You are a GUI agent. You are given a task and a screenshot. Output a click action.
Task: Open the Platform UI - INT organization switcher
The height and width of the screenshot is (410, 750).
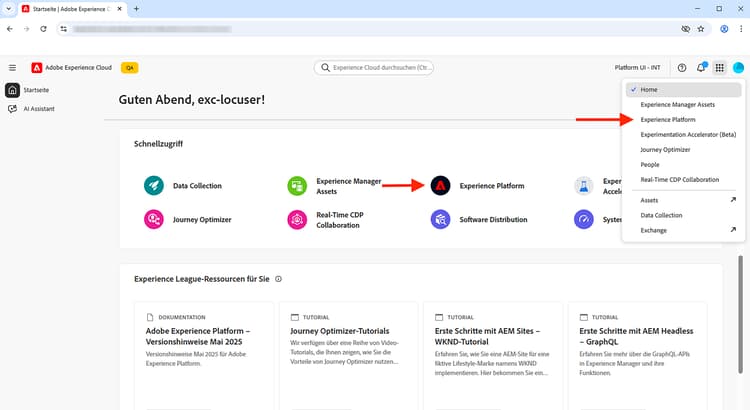tap(637, 68)
